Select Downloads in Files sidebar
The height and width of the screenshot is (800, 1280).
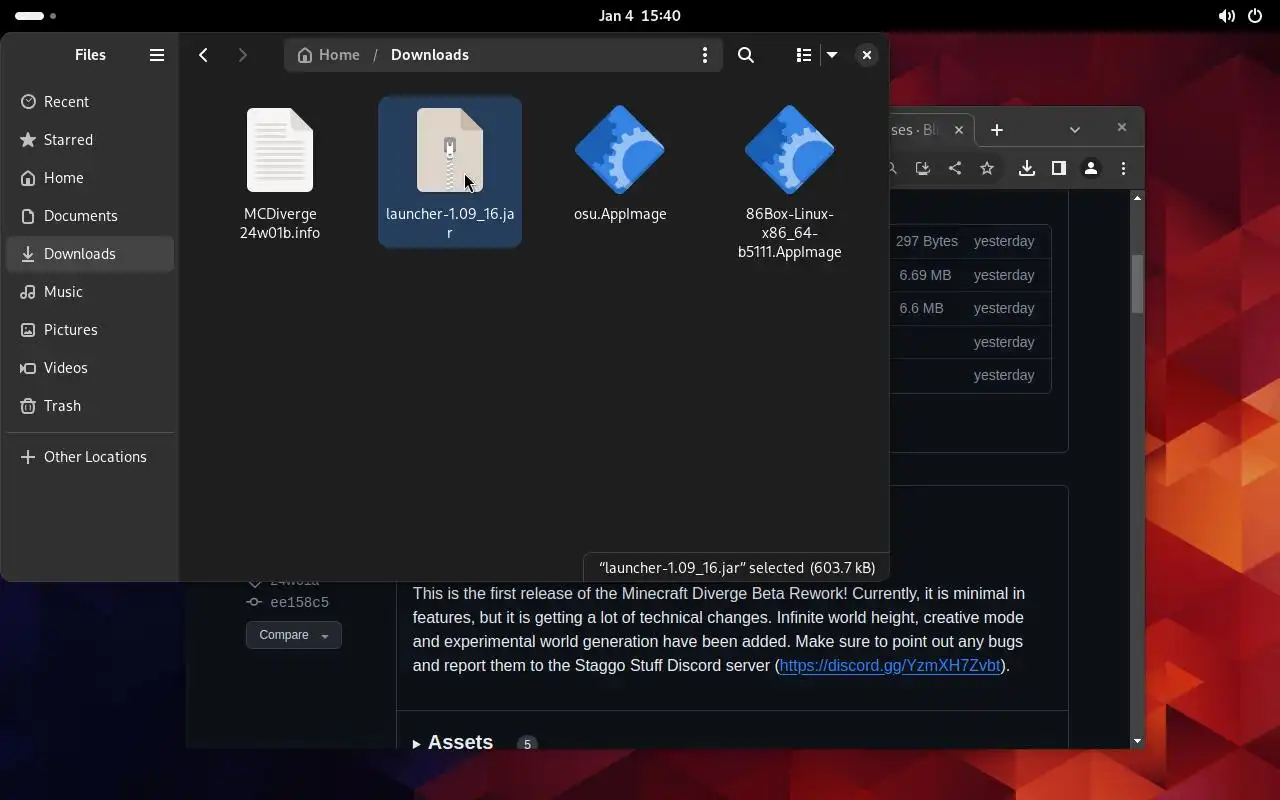click(x=90, y=254)
